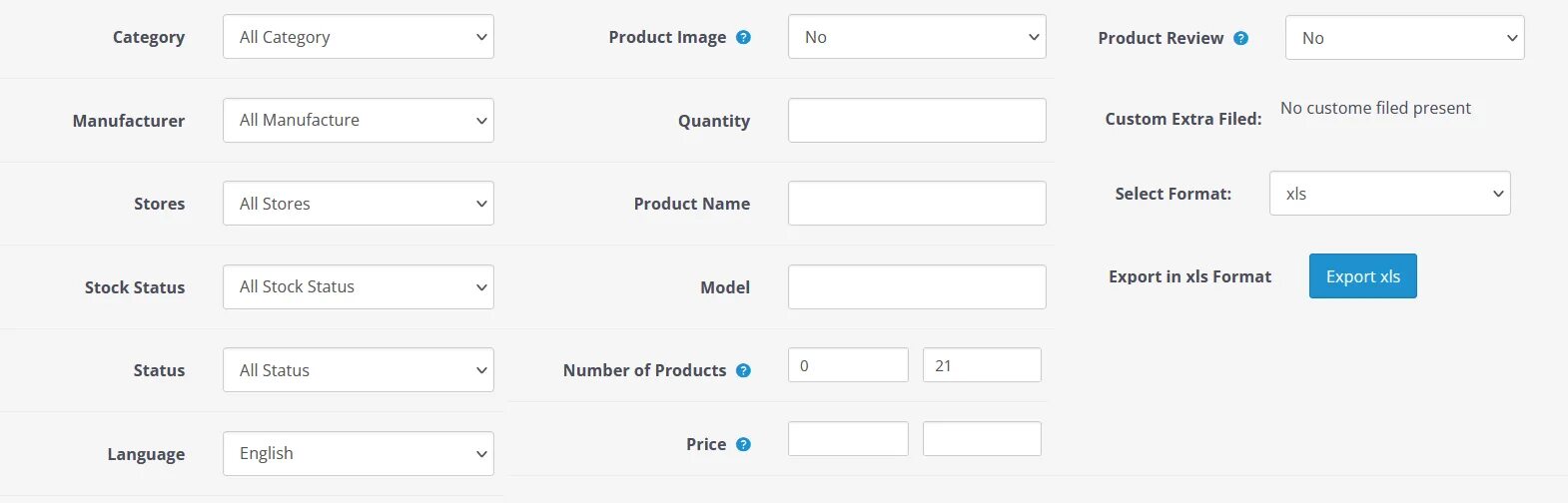Viewport: 1568px width, 503px height.
Task: Open the Manufacturer dropdown
Action: 359,120
